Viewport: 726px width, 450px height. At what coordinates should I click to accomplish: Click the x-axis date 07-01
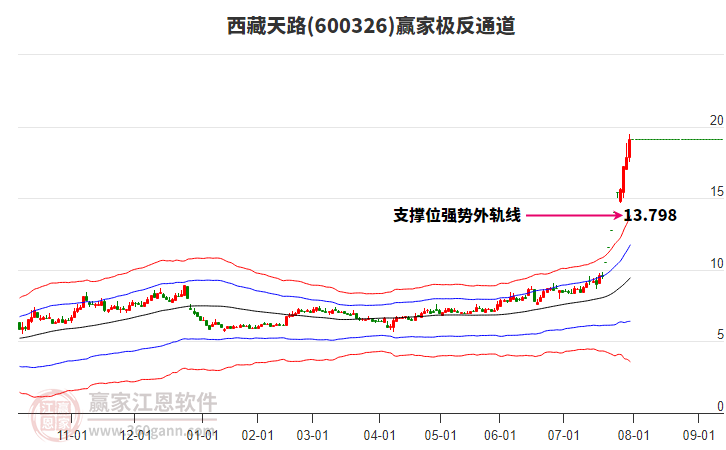(x=563, y=435)
